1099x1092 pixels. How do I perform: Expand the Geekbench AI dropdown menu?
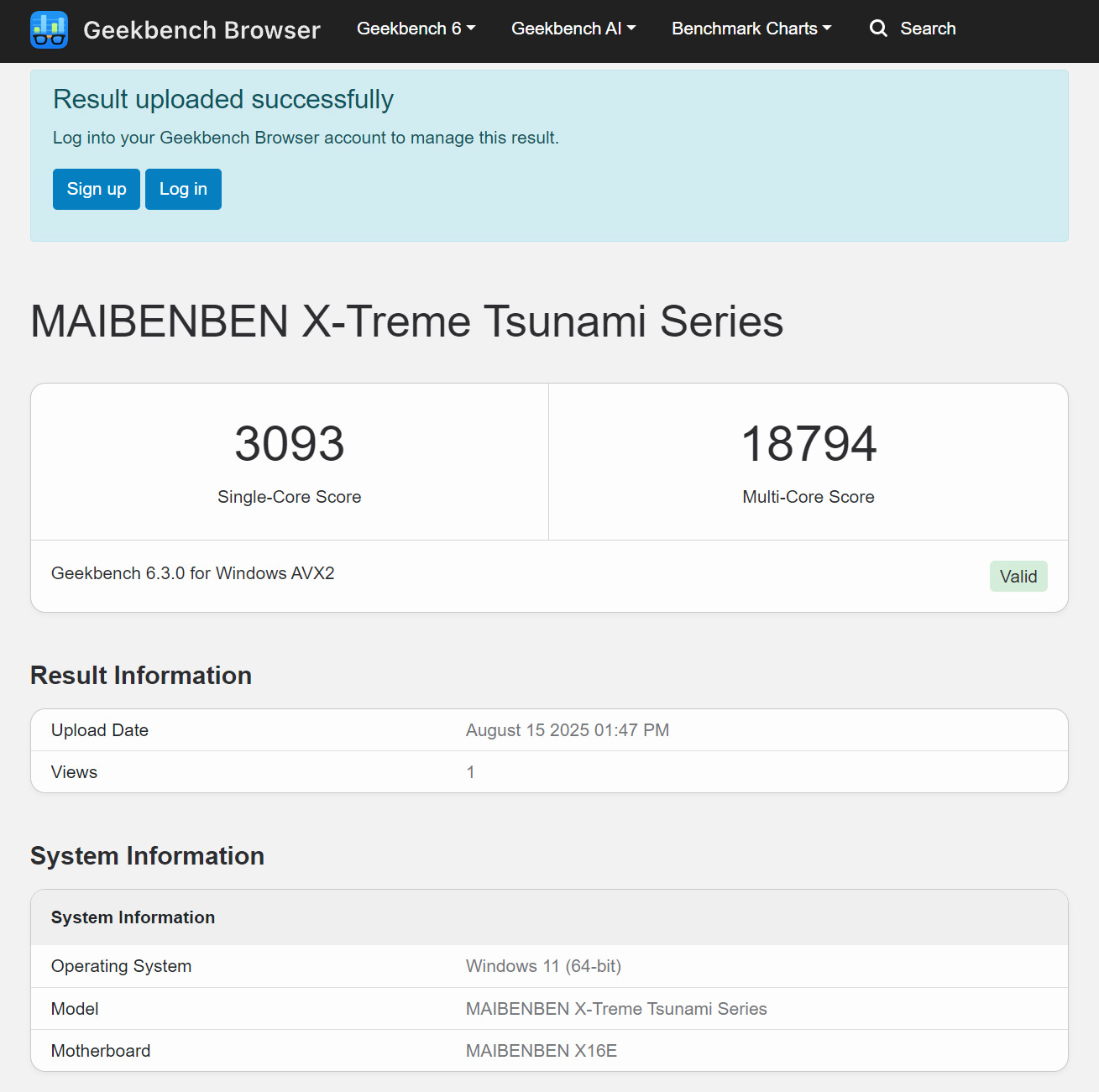coord(573,29)
